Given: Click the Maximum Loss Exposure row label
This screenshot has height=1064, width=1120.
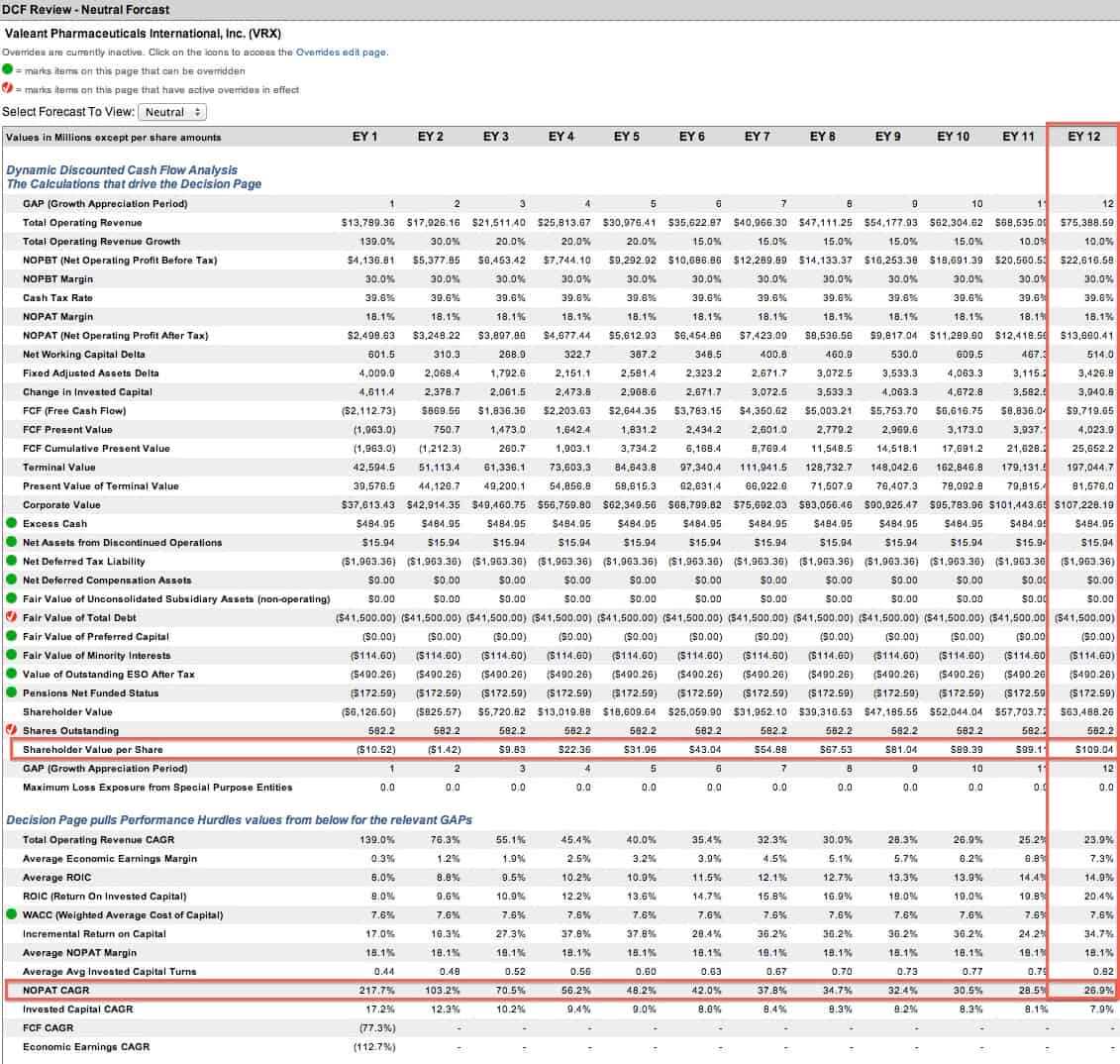Looking at the screenshot, I should click(157, 788).
